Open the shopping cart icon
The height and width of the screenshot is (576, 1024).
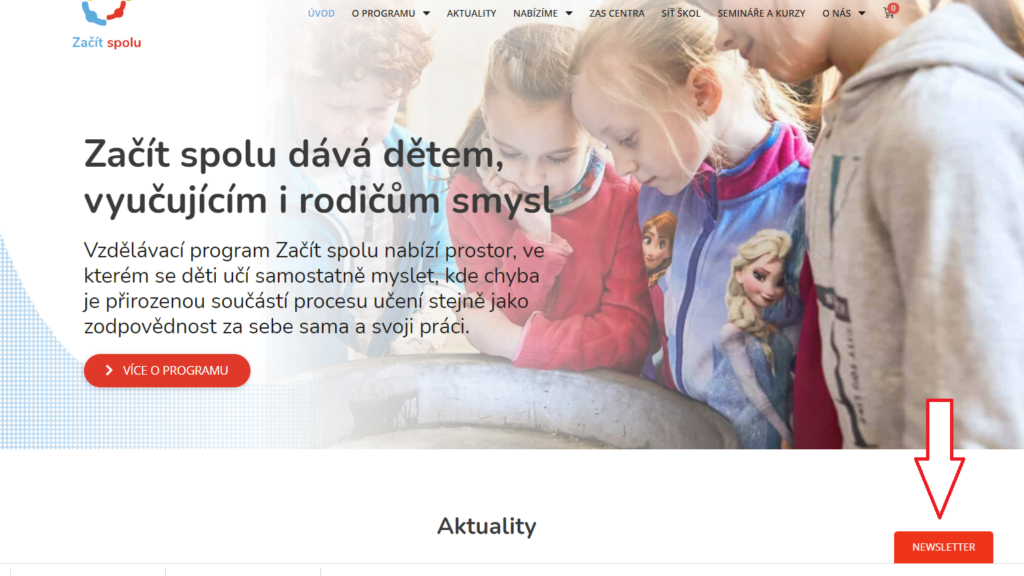click(x=888, y=13)
